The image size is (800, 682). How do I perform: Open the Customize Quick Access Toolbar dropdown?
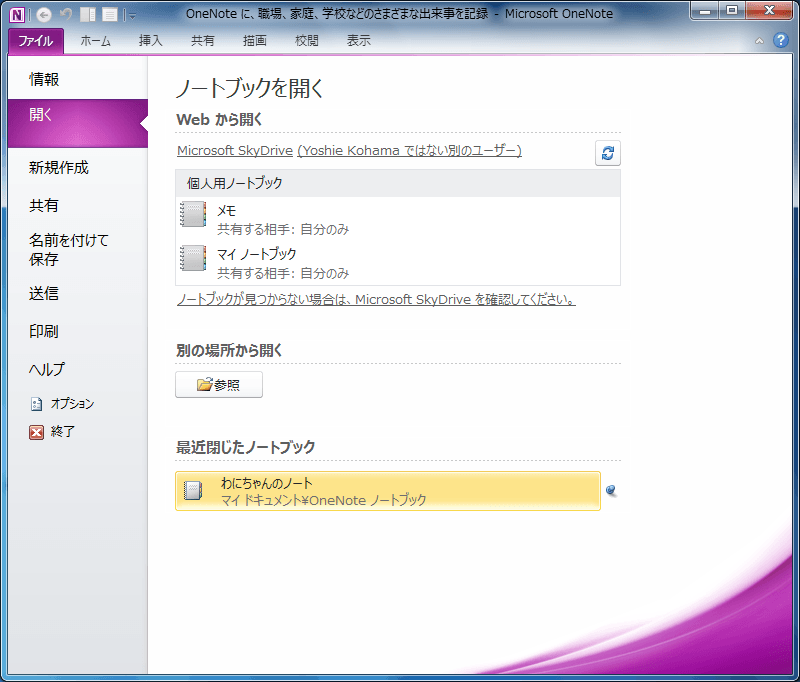click(132, 16)
